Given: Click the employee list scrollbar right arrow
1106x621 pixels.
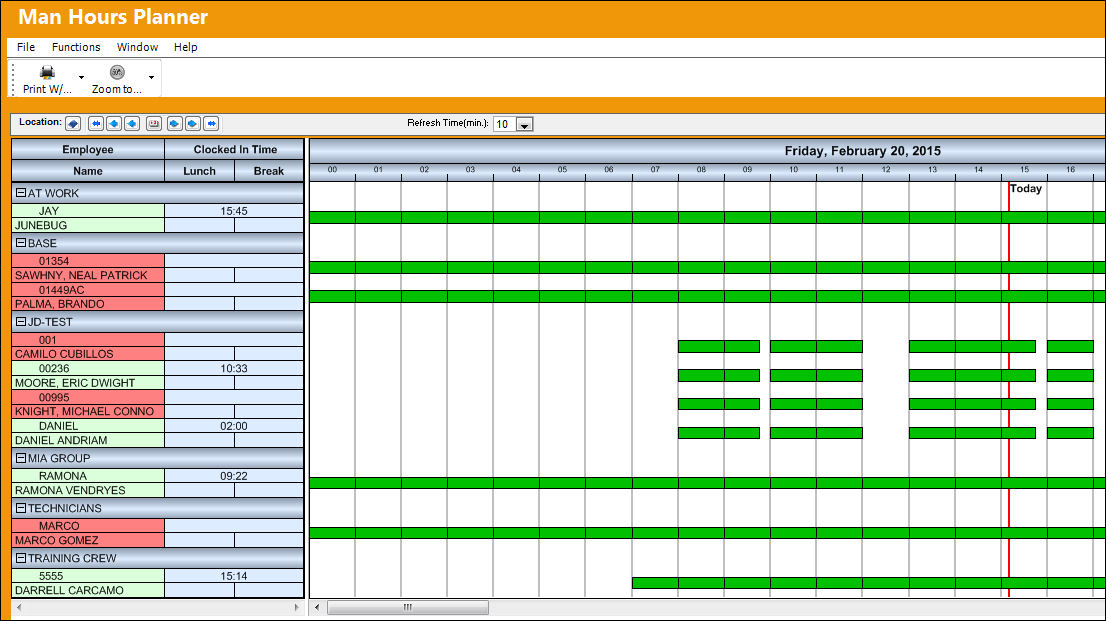Looking at the screenshot, I should coord(296,607).
